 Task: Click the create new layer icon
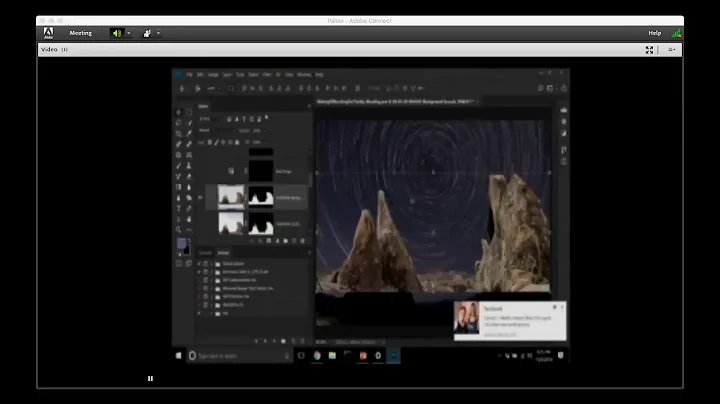[x=294, y=241]
